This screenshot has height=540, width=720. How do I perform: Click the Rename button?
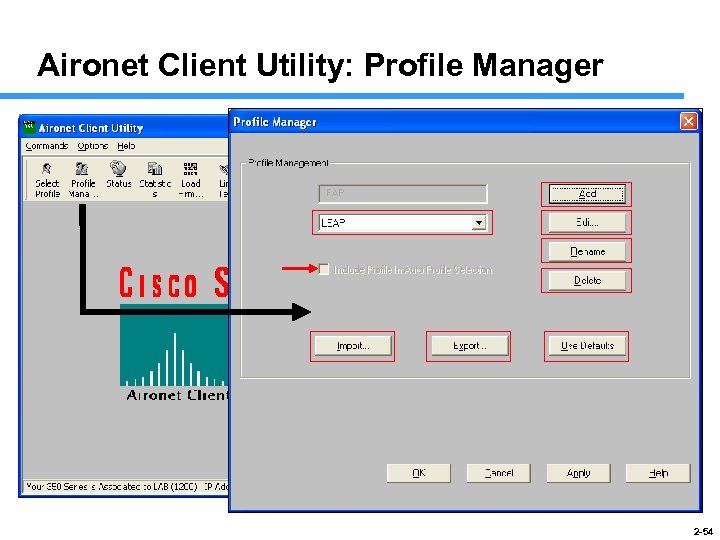point(587,252)
